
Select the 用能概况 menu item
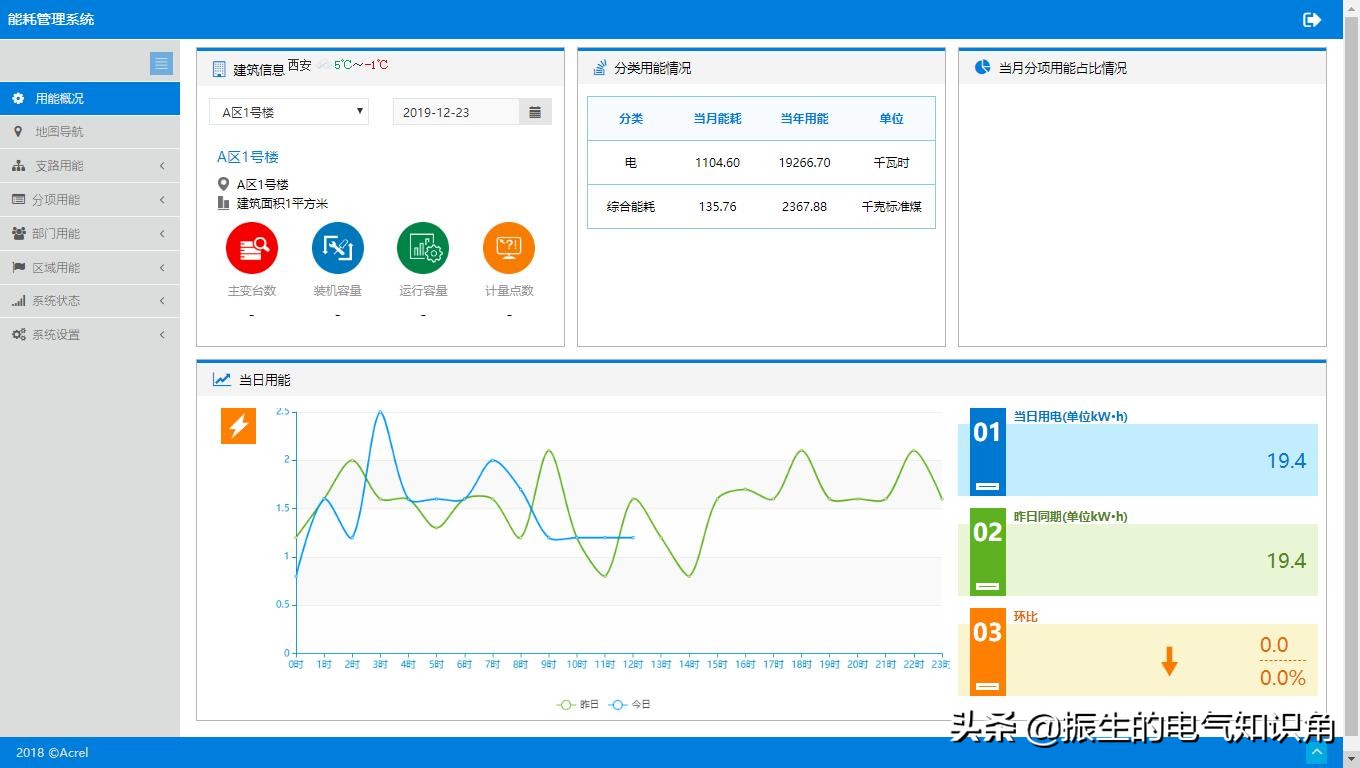(90, 97)
